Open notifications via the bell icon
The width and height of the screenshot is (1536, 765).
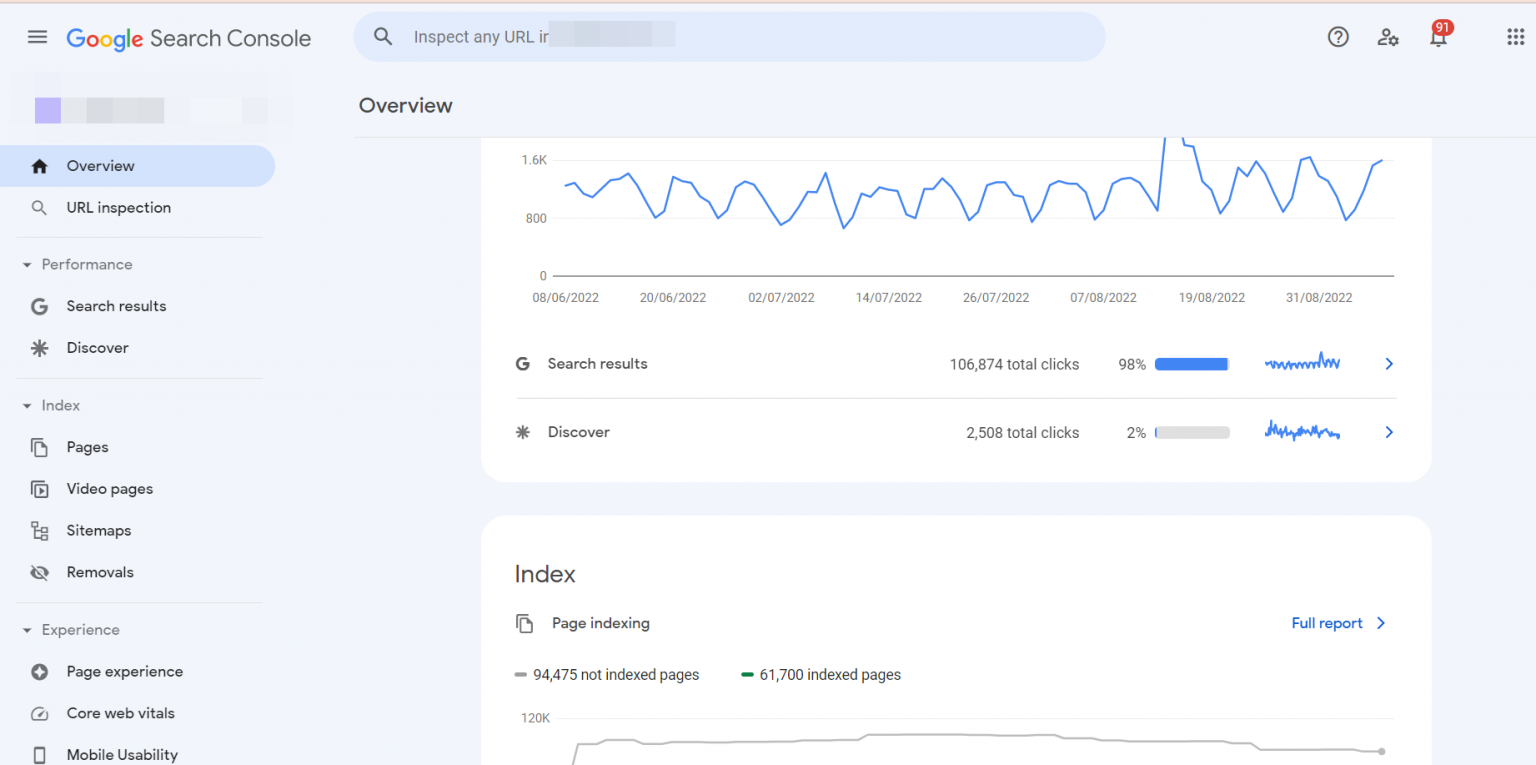pyautogui.click(x=1438, y=37)
